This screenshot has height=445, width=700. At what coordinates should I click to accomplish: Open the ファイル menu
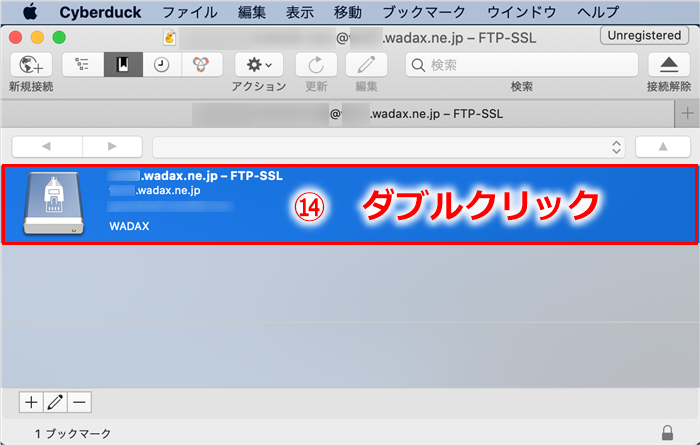(190, 12)
